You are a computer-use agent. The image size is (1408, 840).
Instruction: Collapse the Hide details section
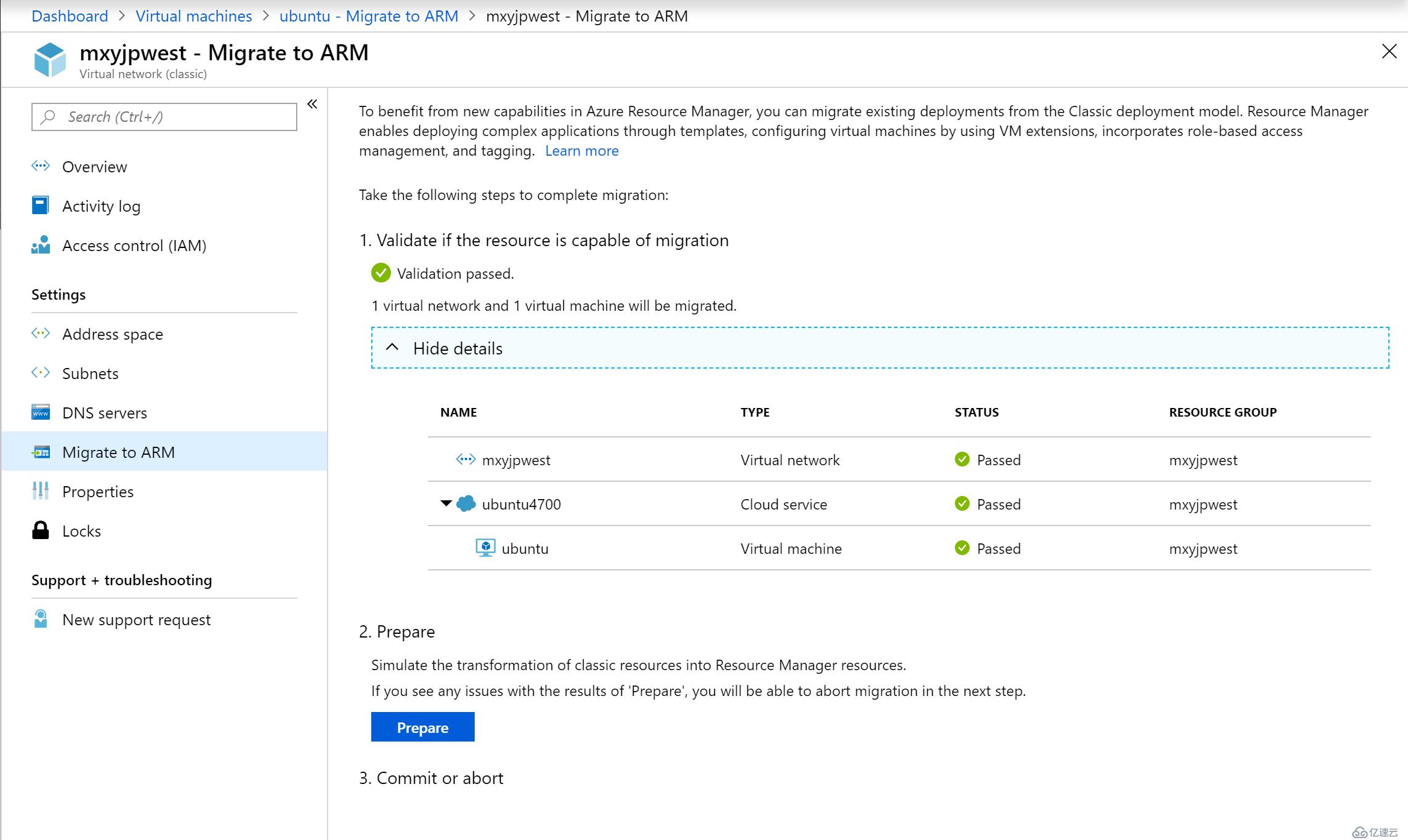(x=880, y=348)
